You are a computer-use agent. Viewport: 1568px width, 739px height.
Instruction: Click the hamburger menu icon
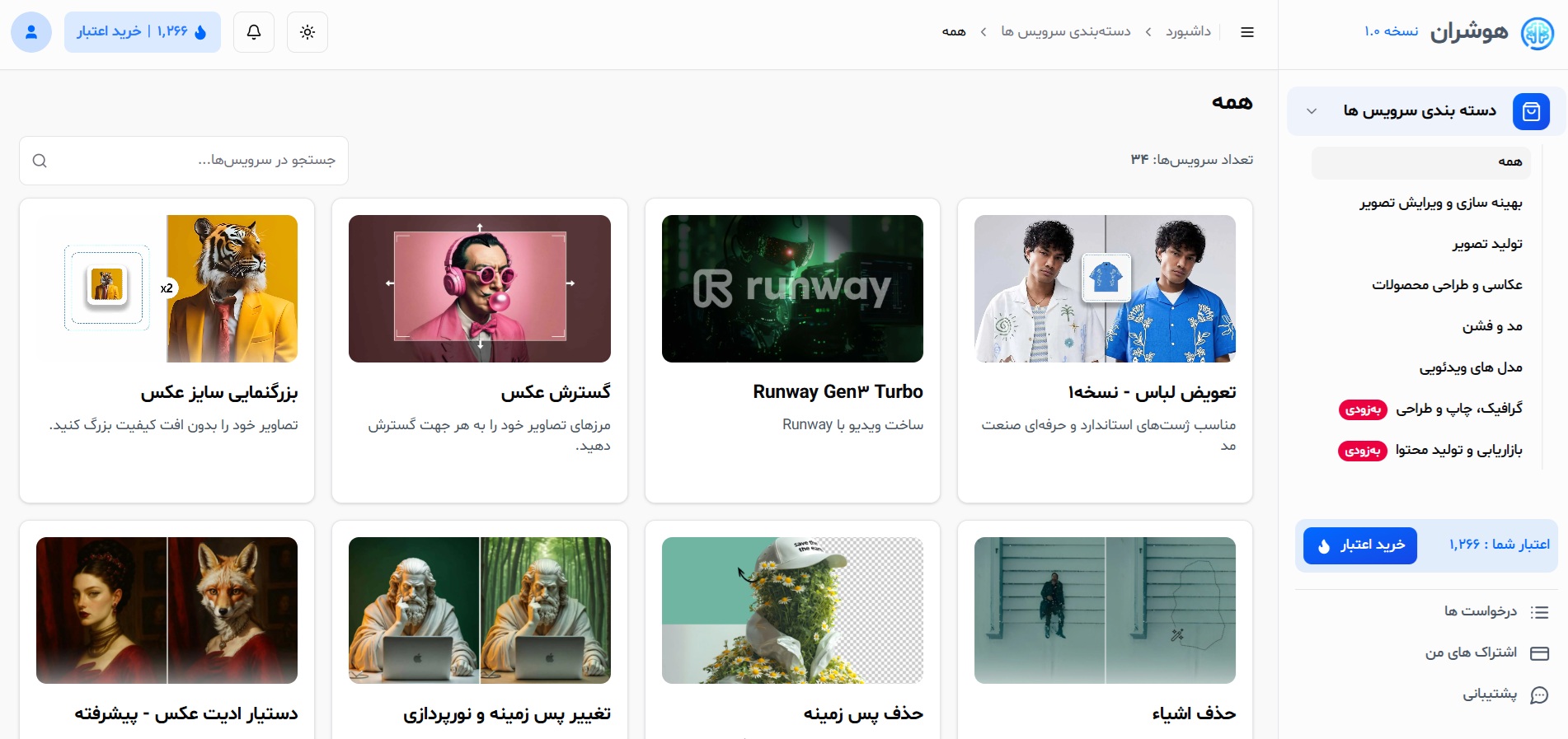click(1247, 32)
